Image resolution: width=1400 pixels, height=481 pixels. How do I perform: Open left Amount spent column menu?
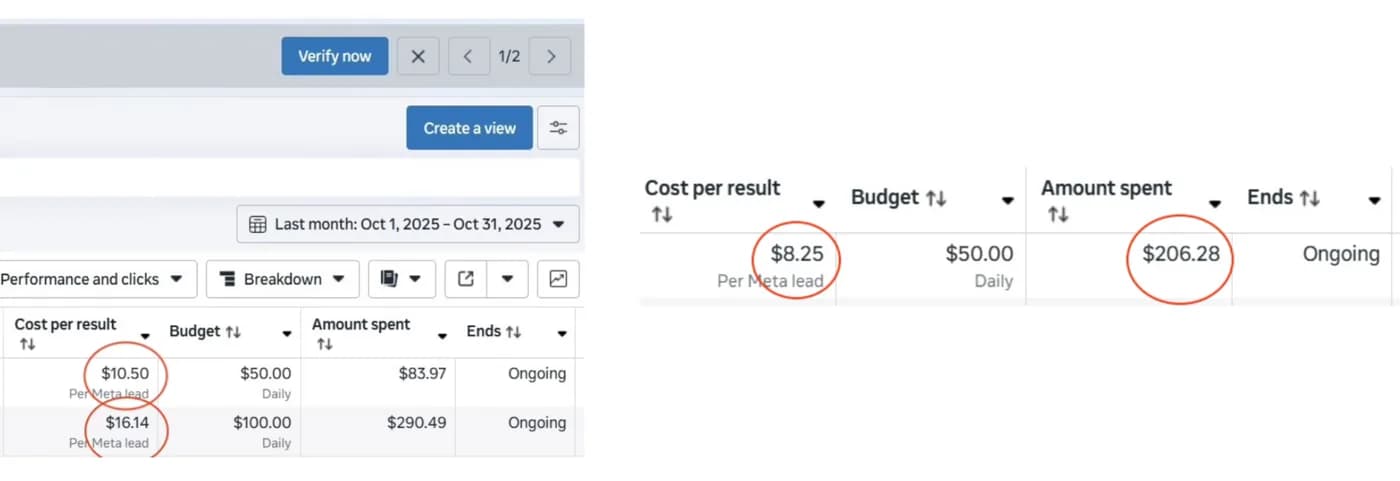[444, 335]
